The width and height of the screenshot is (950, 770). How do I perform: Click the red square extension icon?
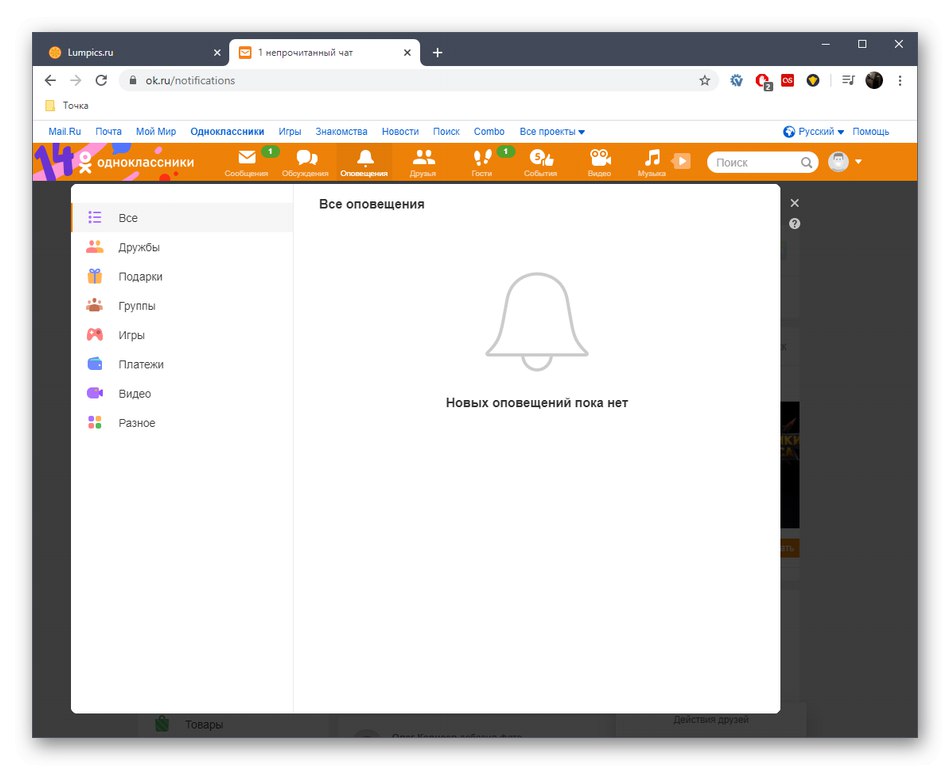pos(788,80)
